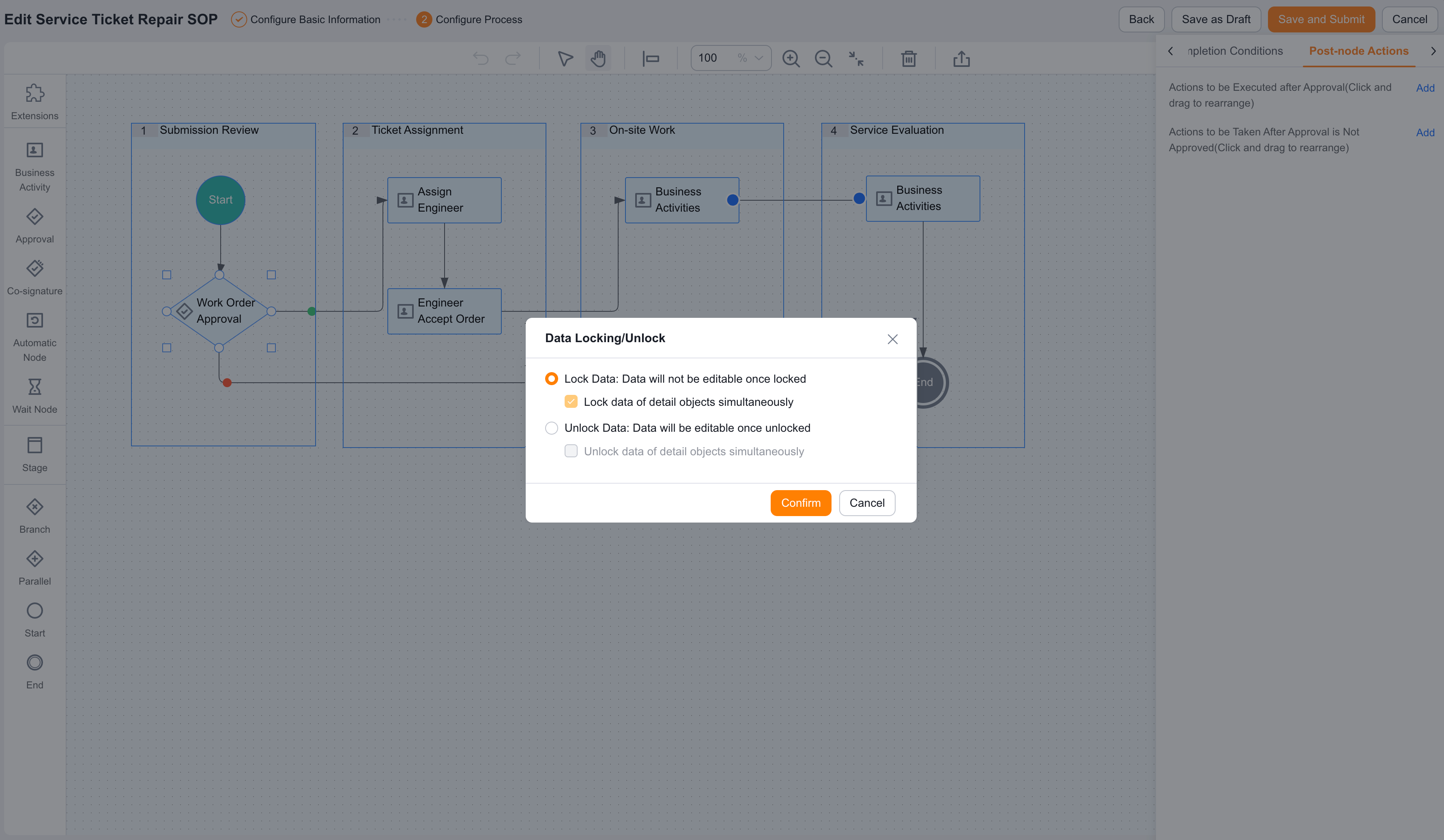Confirm the data locking dialog
Image resolution: width=1444 pixels, height=840 pixels.
(x=801, y=503)
